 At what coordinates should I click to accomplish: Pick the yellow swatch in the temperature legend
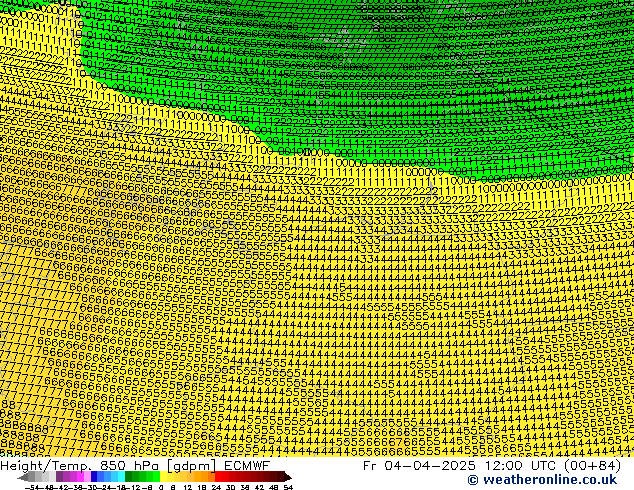tap(163, 477)
